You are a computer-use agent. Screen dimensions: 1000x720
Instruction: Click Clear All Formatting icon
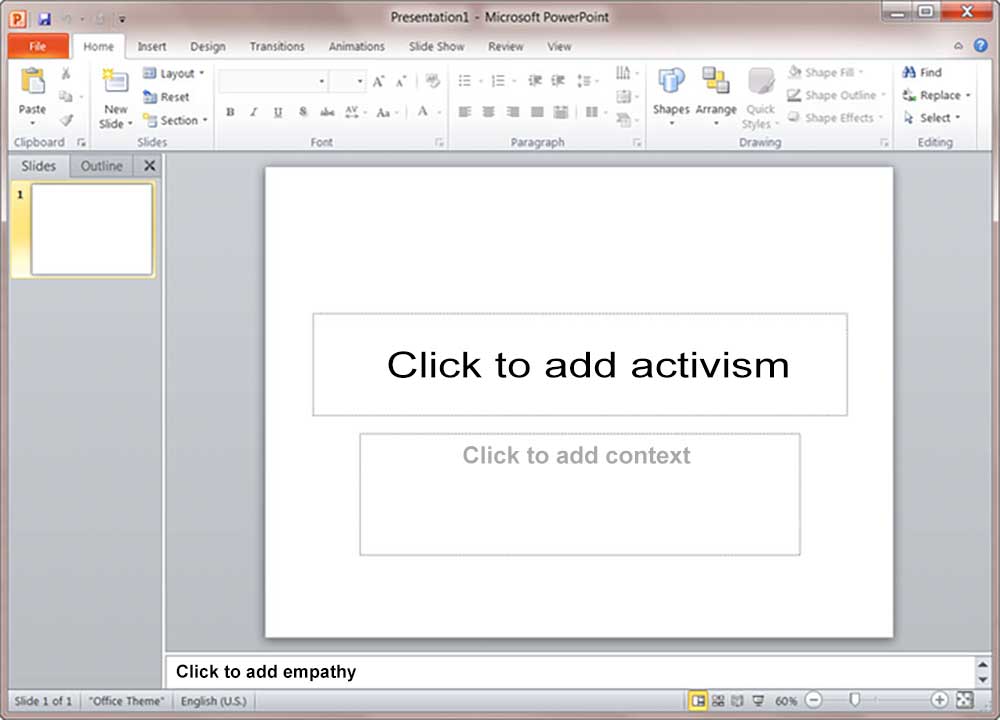click(x=432, y=81)
